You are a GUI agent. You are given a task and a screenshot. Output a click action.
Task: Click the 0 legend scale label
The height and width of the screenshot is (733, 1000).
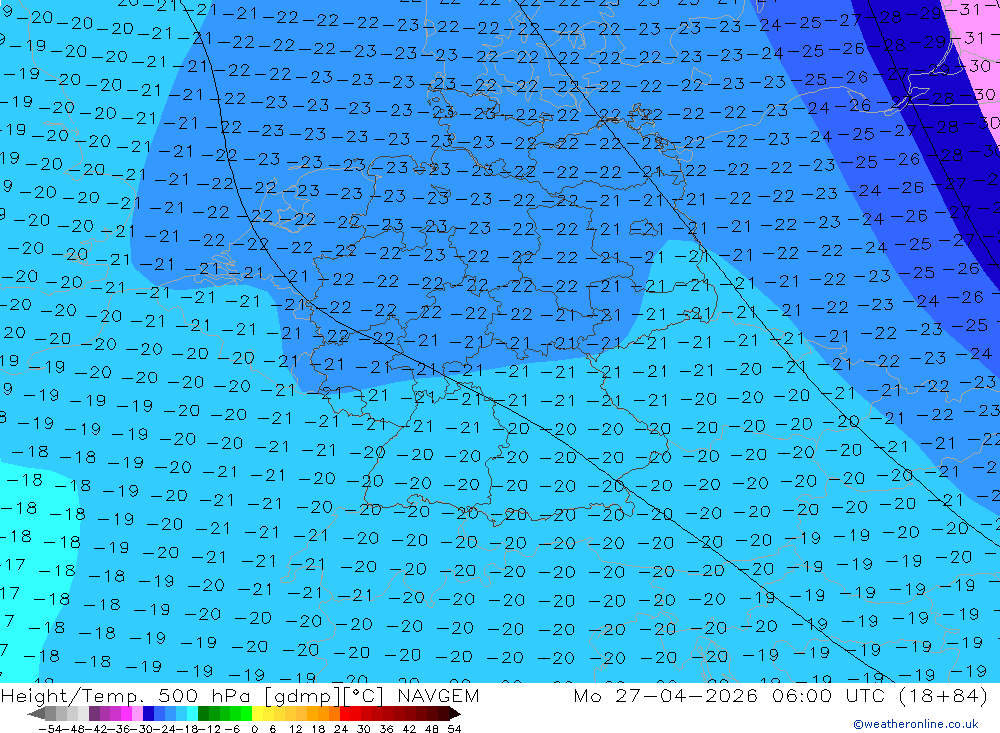pos(254,729)
